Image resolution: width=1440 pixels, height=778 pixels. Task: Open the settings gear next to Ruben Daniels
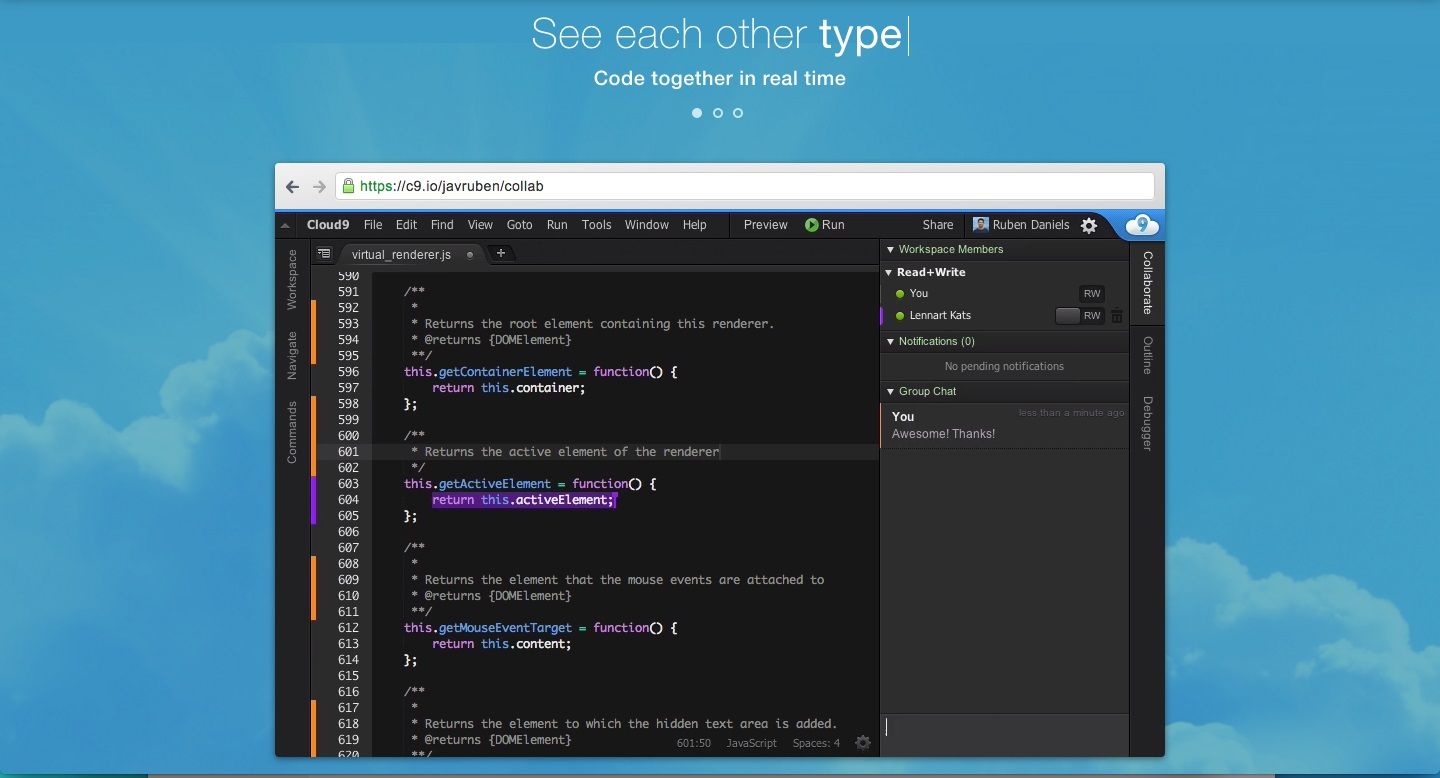pos(1088,225)
